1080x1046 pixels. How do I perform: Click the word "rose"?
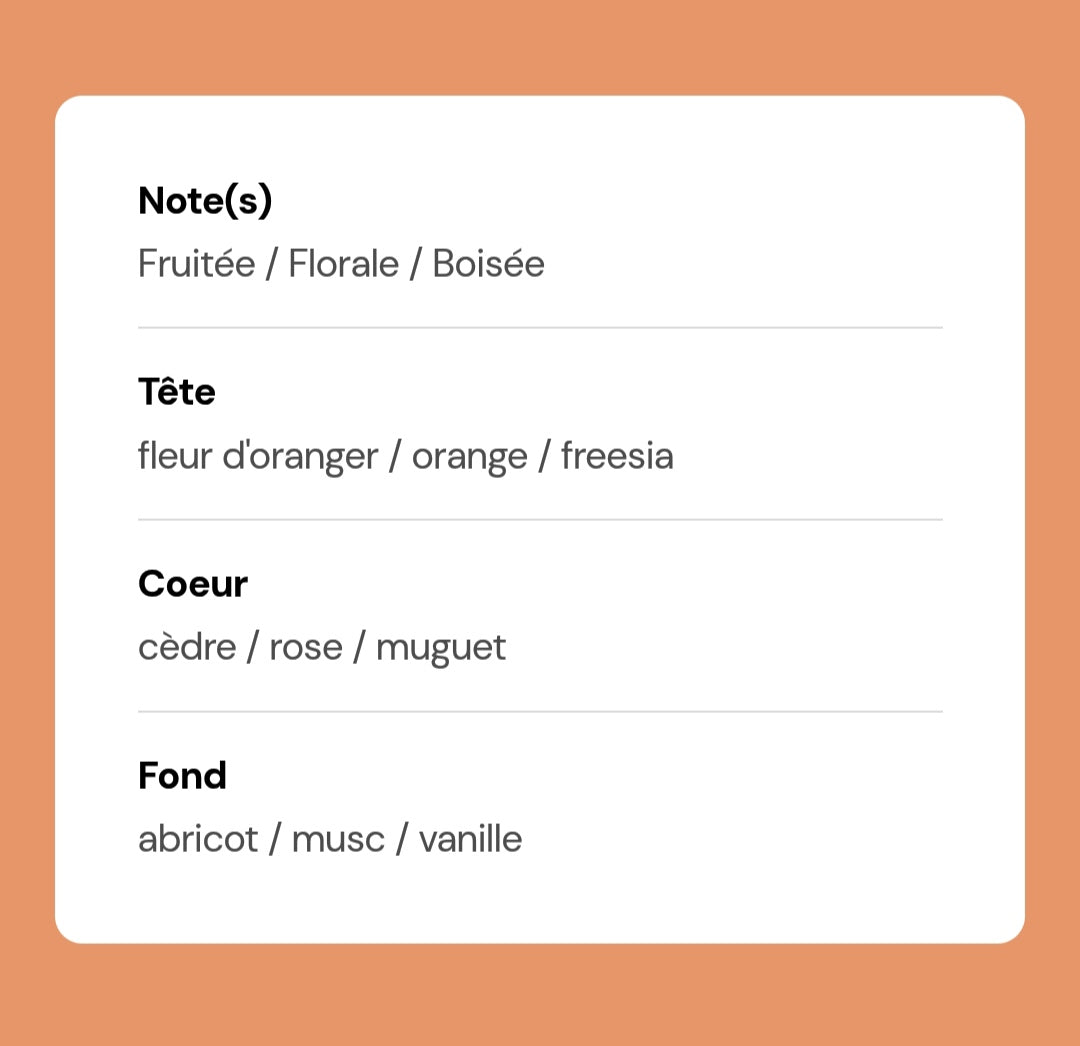tap(306, 648)
